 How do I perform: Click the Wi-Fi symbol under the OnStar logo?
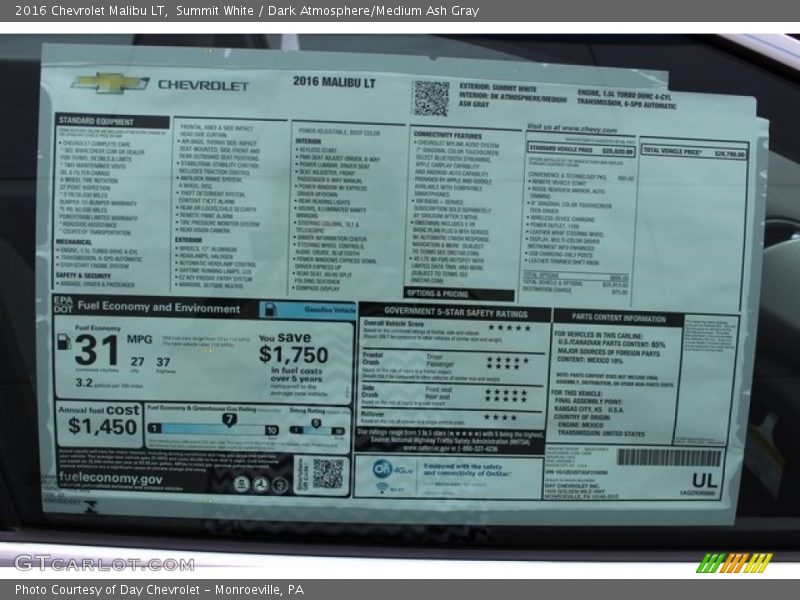(382, 488)
